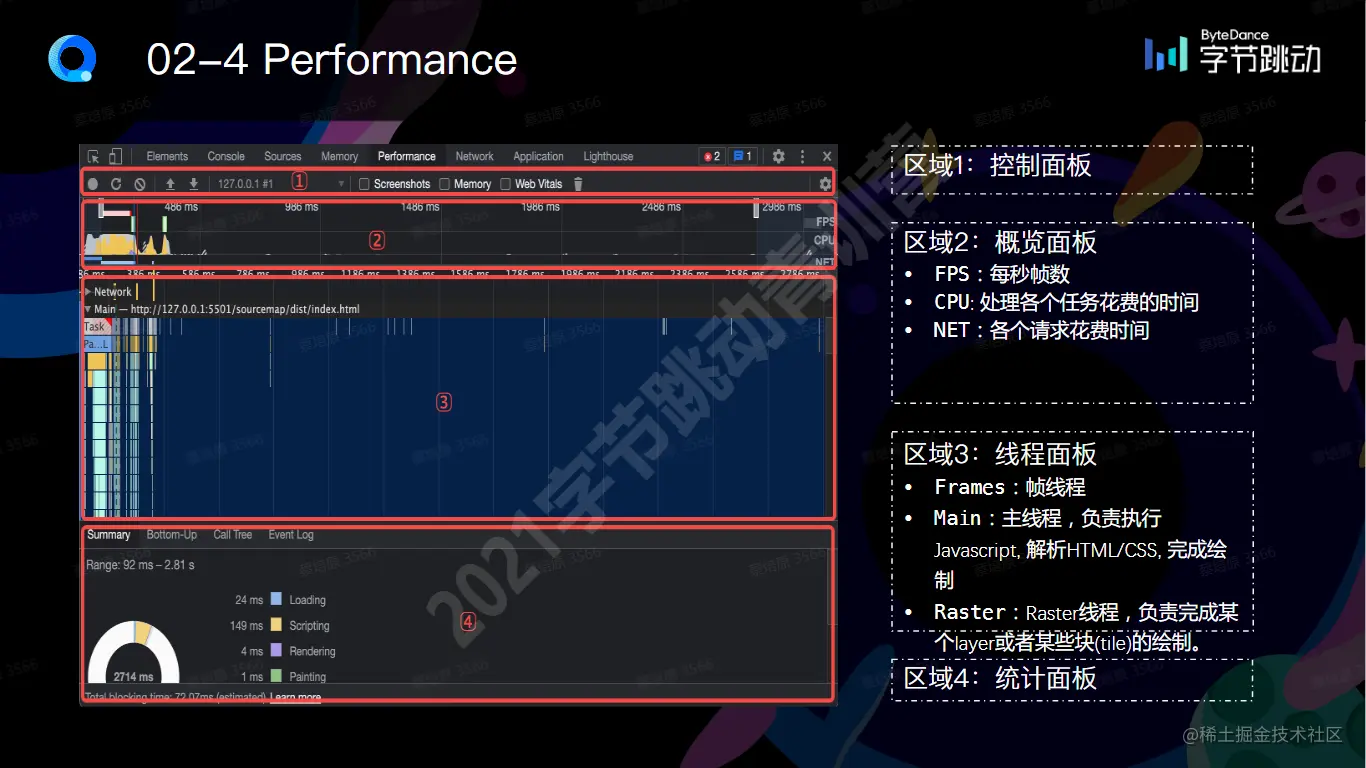Select the Performance tab
This screenshot has height=768, width=1366.
click(406, 156)
